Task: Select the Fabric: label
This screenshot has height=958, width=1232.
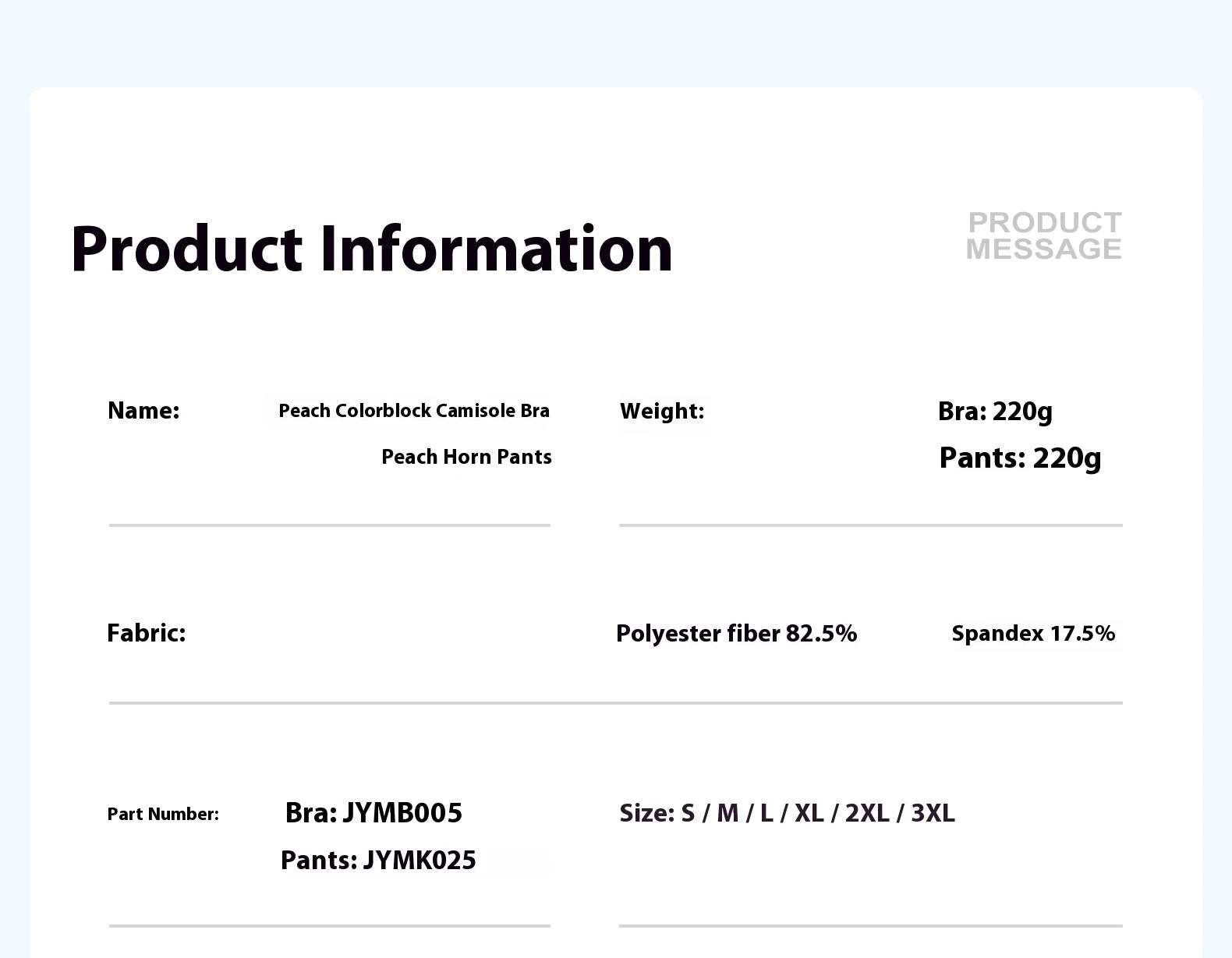Action: pos(147,633)
